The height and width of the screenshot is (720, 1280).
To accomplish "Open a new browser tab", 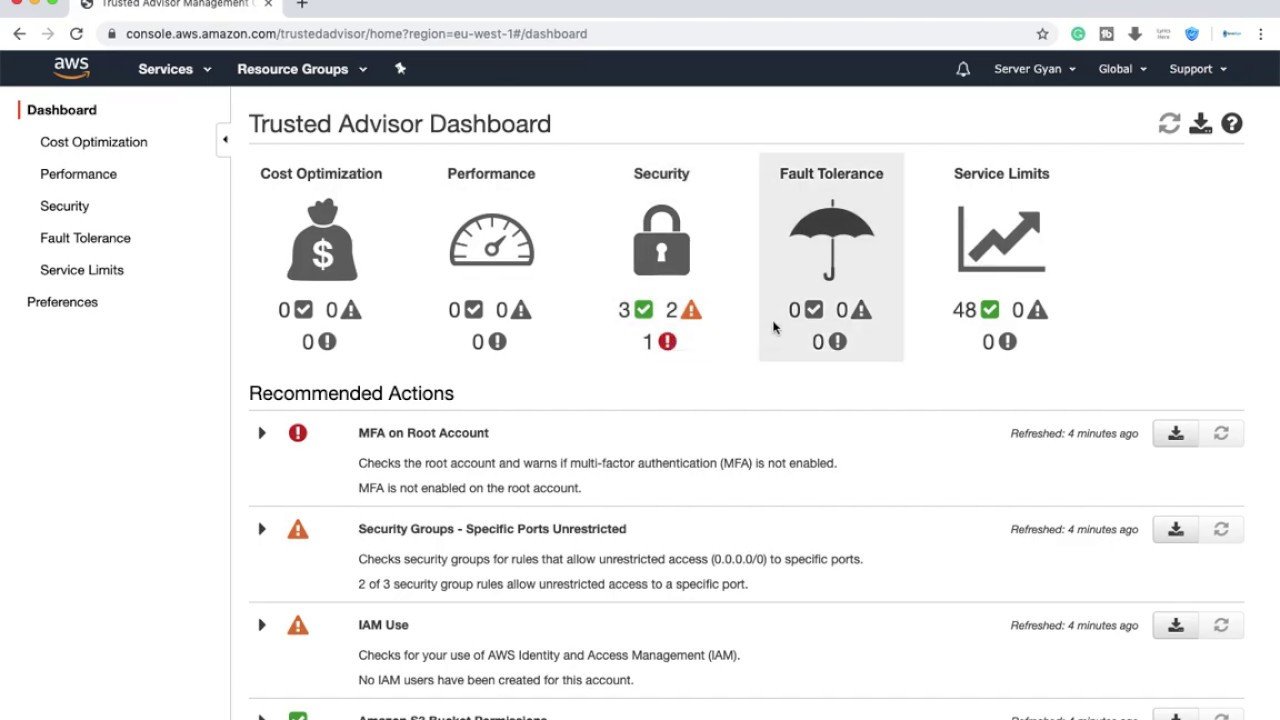I will click(x=302, y=5).
